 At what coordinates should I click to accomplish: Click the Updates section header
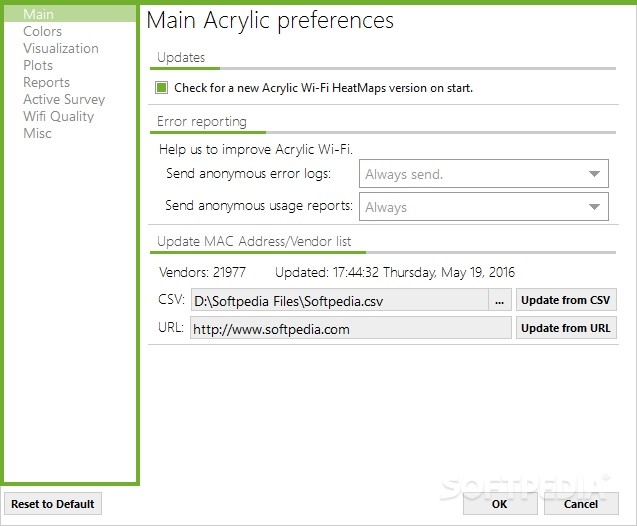click(181, 57)
